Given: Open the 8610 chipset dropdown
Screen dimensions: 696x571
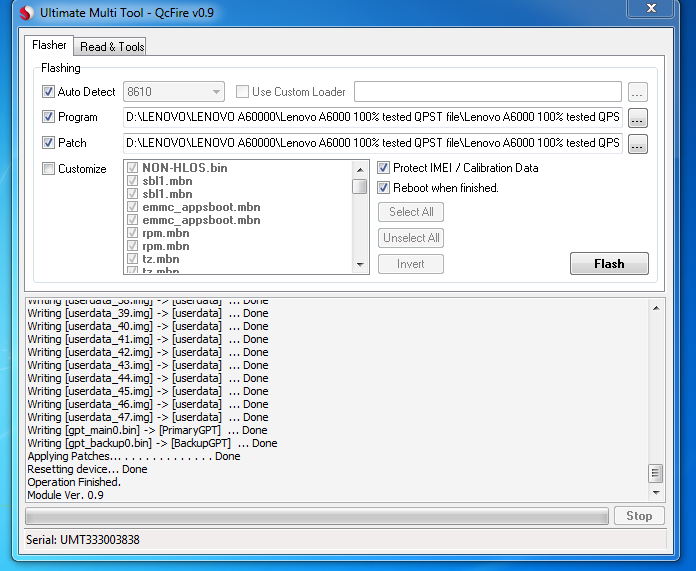Looking at the screenshot, I should [x=174, y=92].
